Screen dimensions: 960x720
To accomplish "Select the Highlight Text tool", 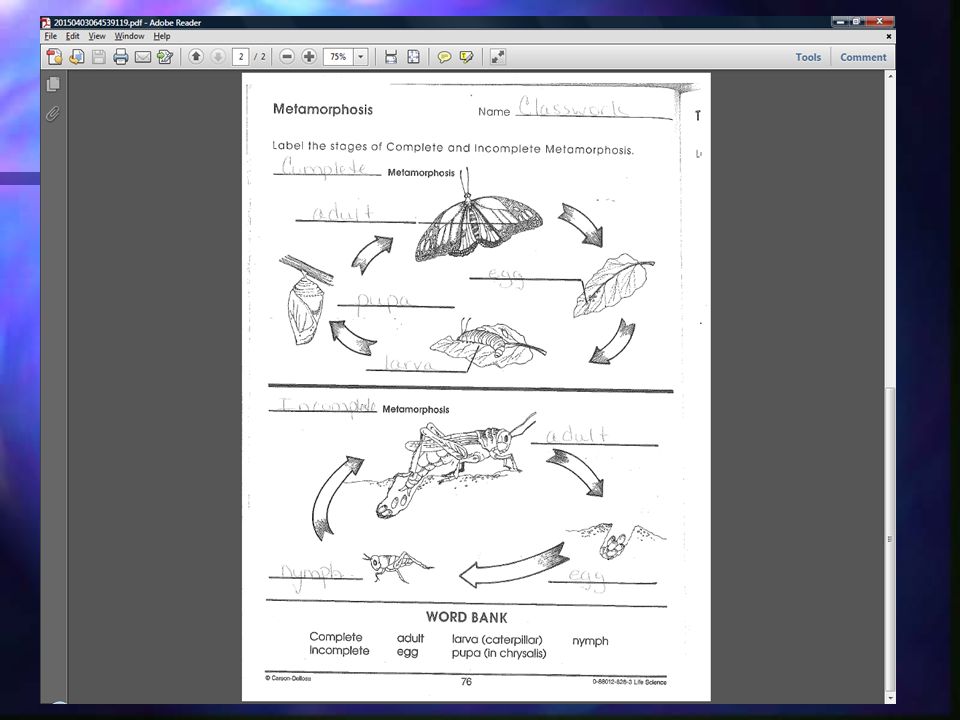I will 467,57.
